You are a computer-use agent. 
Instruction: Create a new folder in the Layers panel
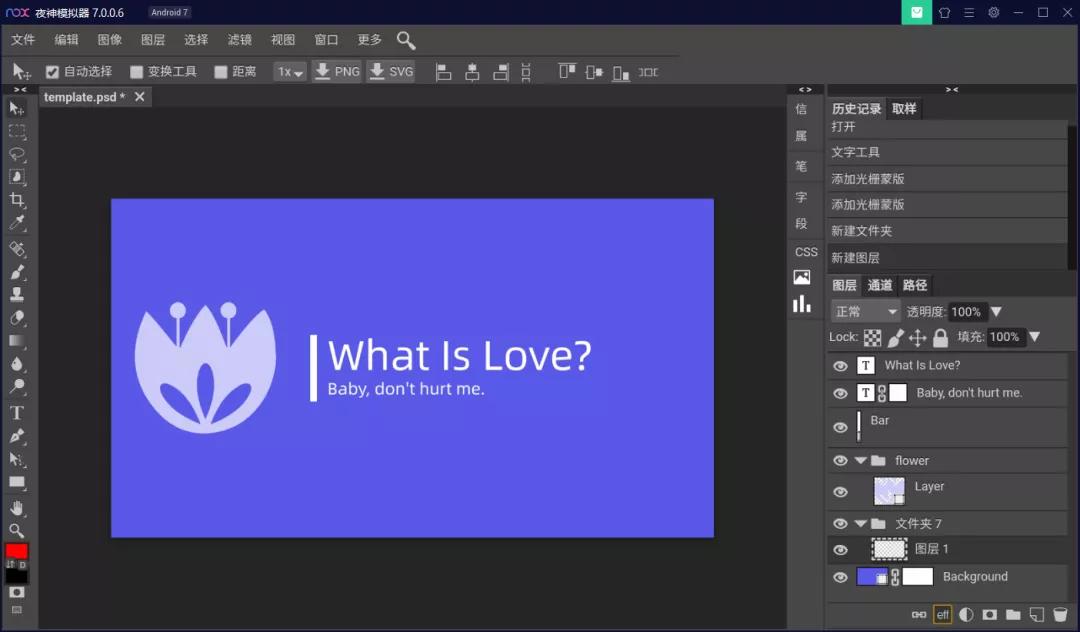[1013, 614]
